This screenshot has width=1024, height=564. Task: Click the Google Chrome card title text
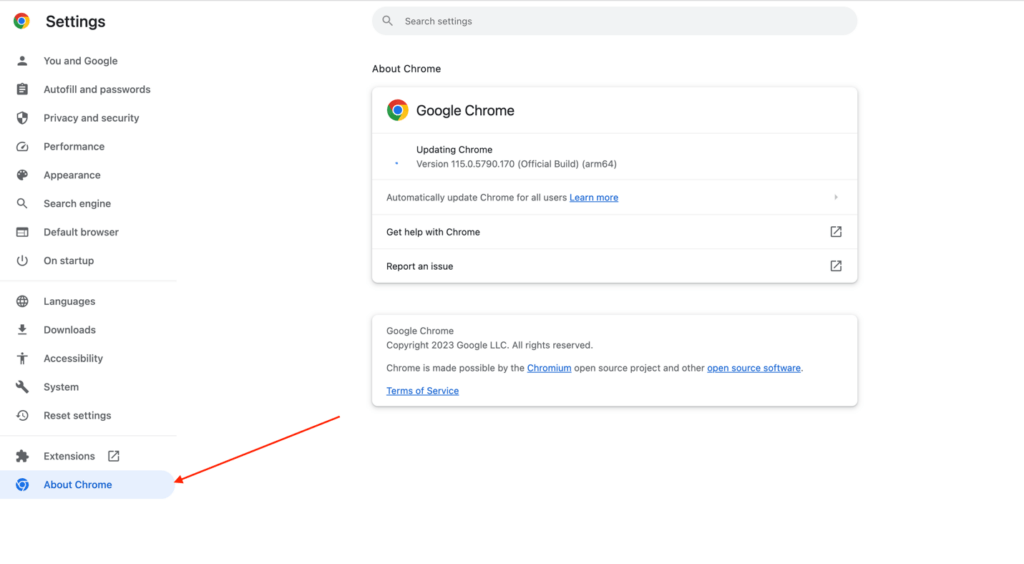(465, 110)
